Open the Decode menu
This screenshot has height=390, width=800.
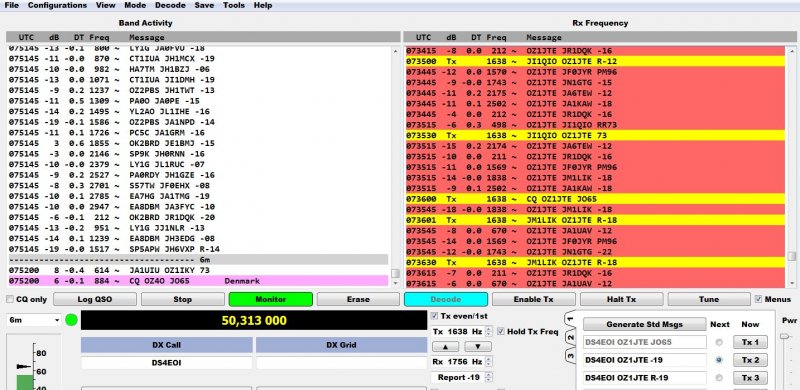170,5
